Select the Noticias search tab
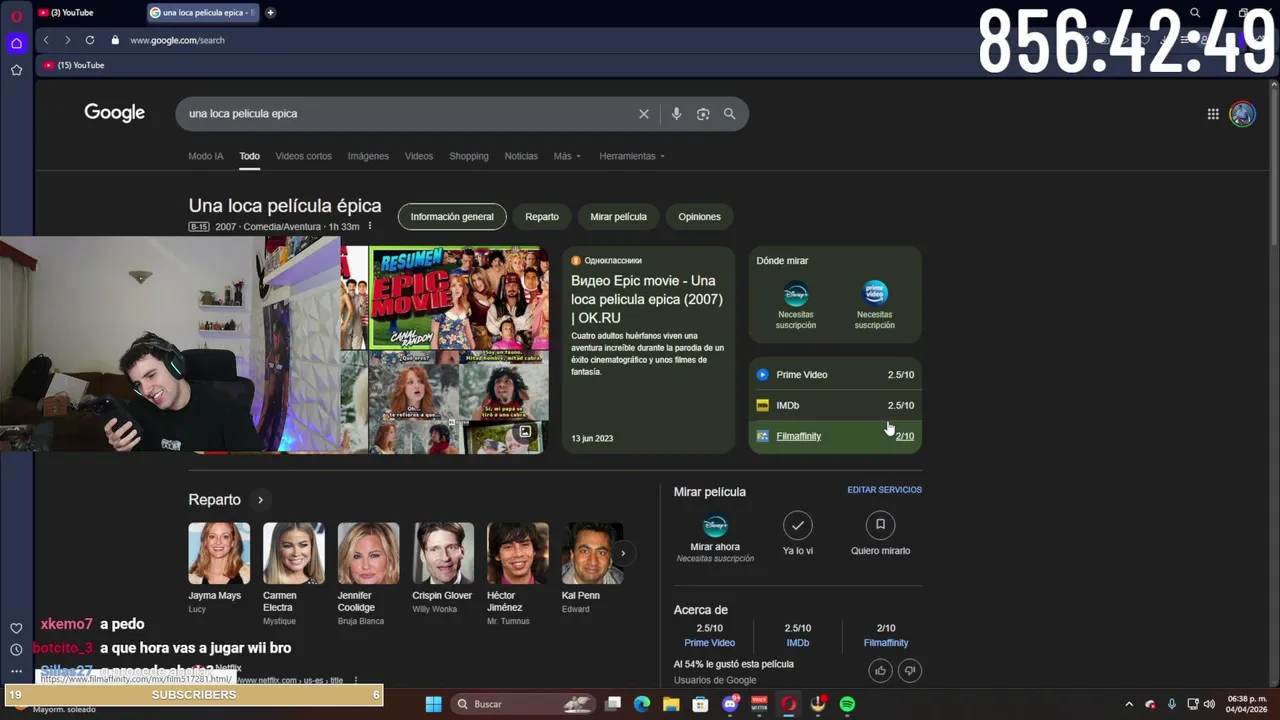 point(521,156)
